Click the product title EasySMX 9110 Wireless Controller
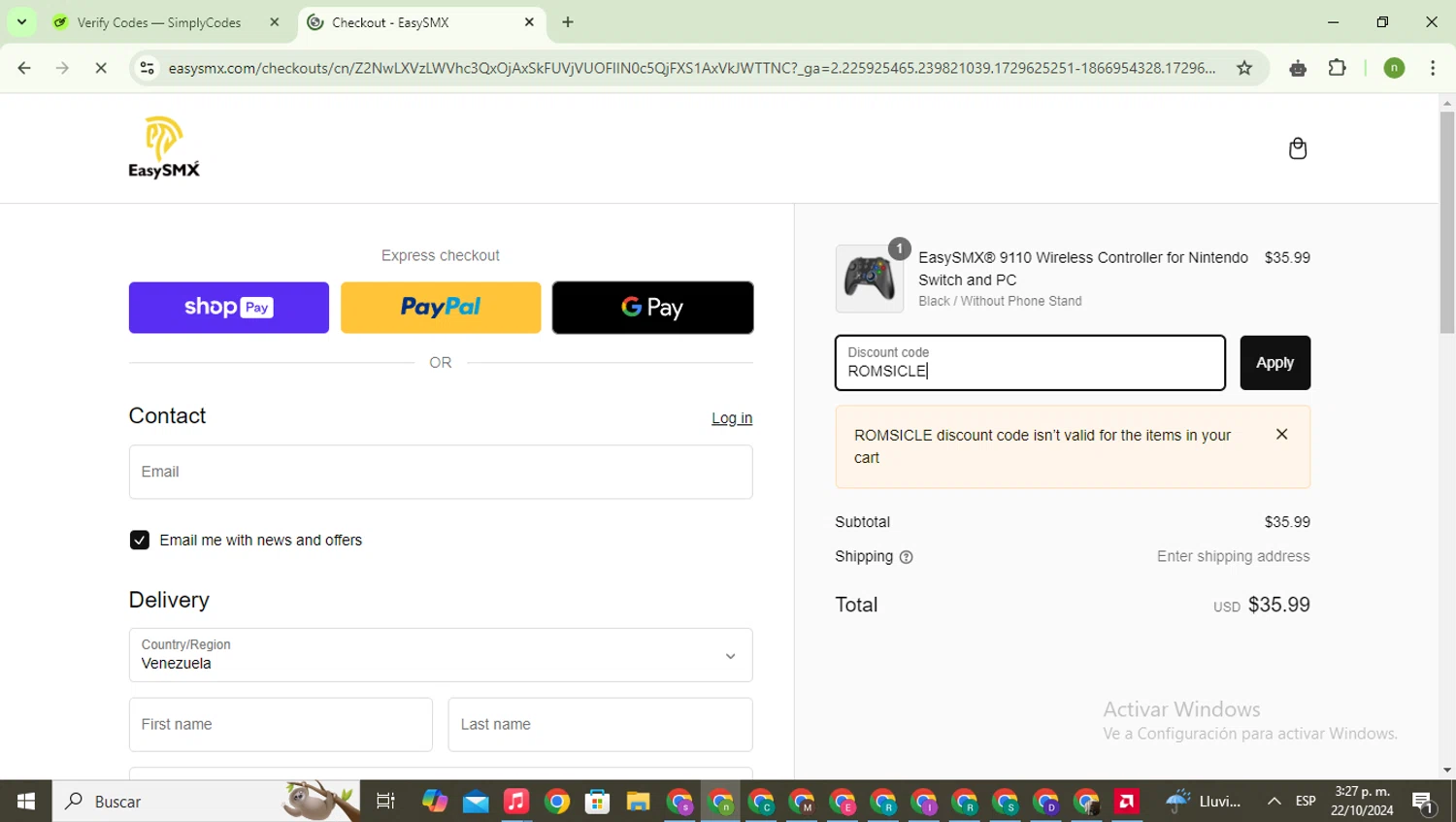This screenshot has height=822, width=1456. [x=1083, y=269]
